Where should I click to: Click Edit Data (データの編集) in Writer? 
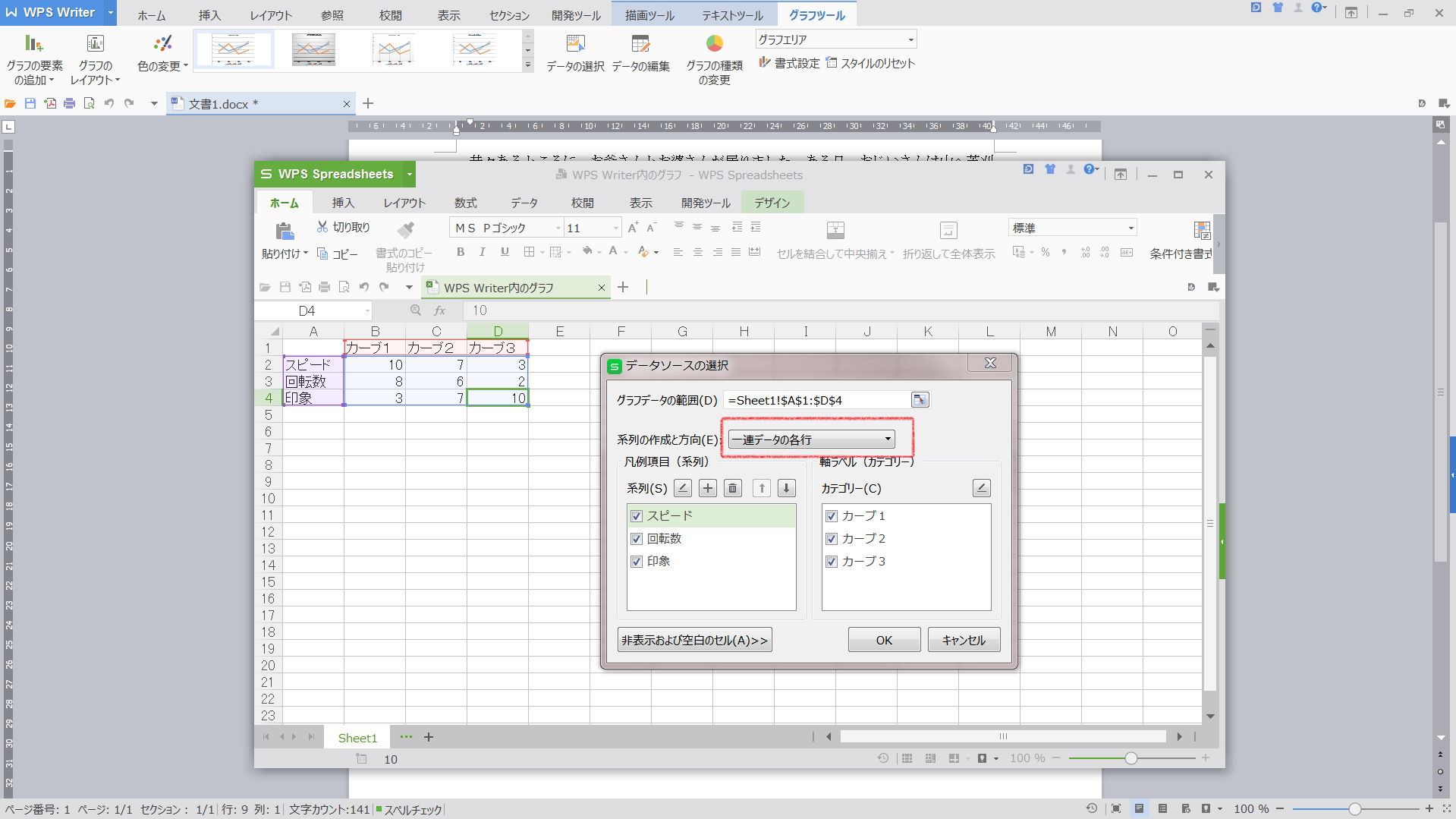pos(640,53)
